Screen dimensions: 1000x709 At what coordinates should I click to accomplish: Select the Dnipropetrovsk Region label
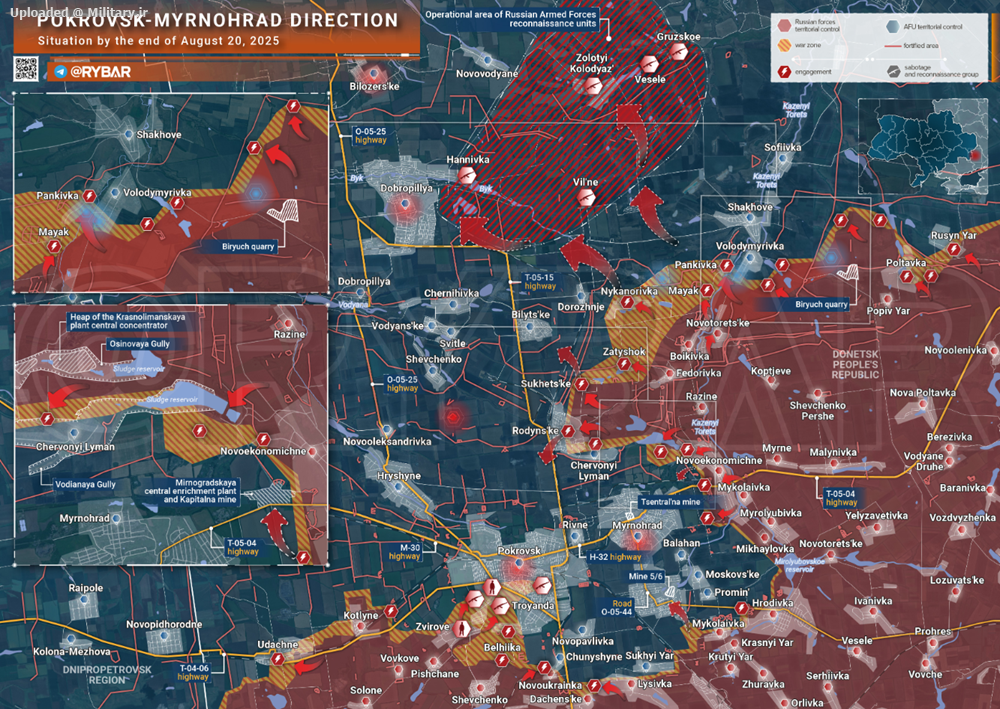(107, 675)
